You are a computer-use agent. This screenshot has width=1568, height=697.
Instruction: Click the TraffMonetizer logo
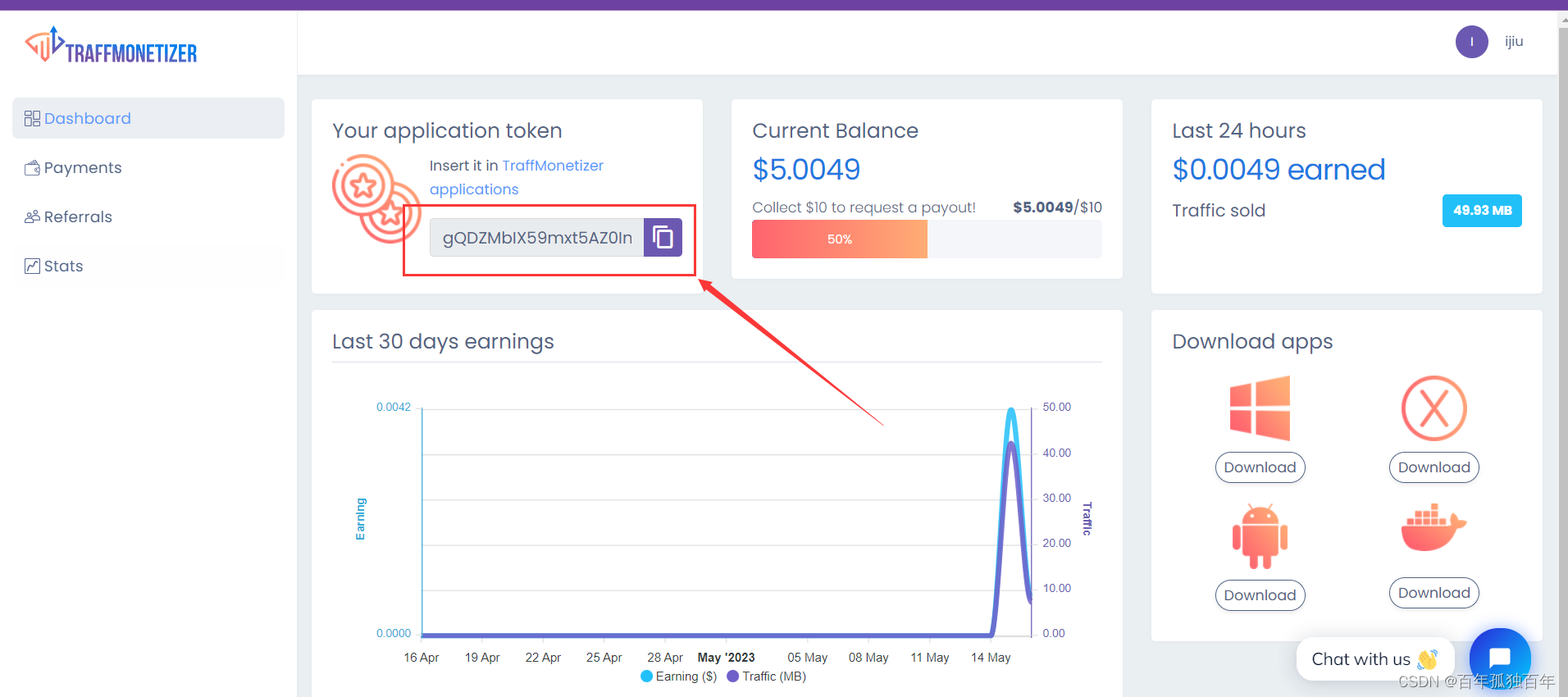[111, 45]
